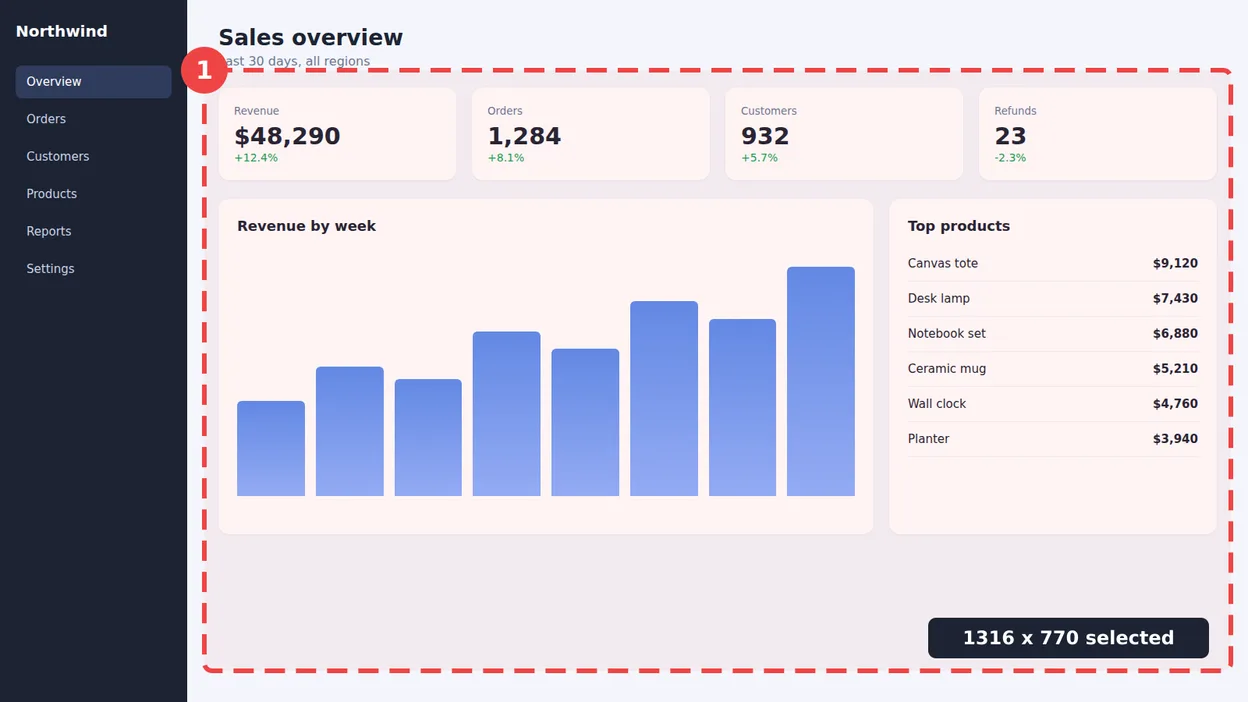Click the $3,940 product amount
The width and height of the screenshot is (1248, 702).
click(x=1175, y=439)
